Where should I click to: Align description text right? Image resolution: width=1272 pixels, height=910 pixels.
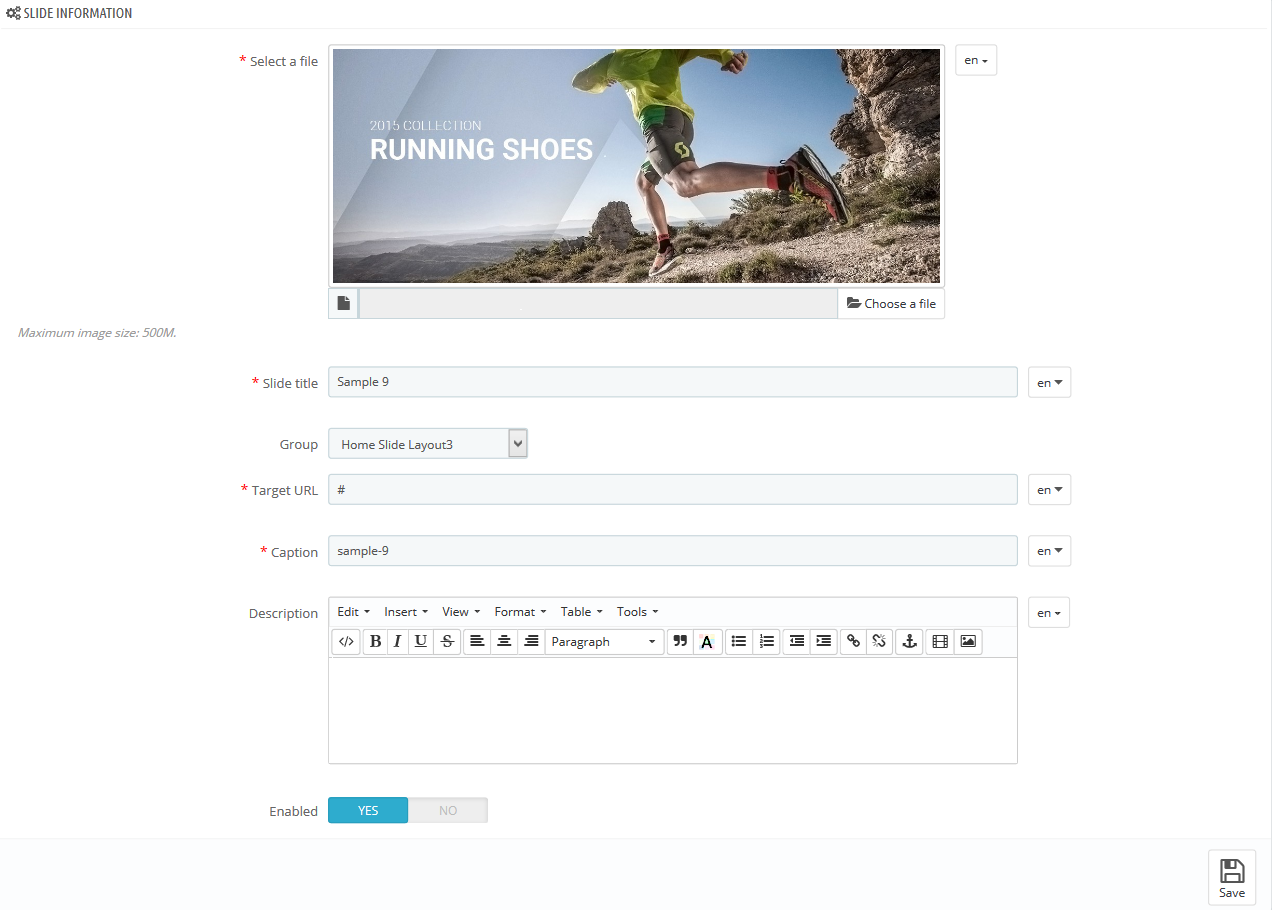[532, 642]
